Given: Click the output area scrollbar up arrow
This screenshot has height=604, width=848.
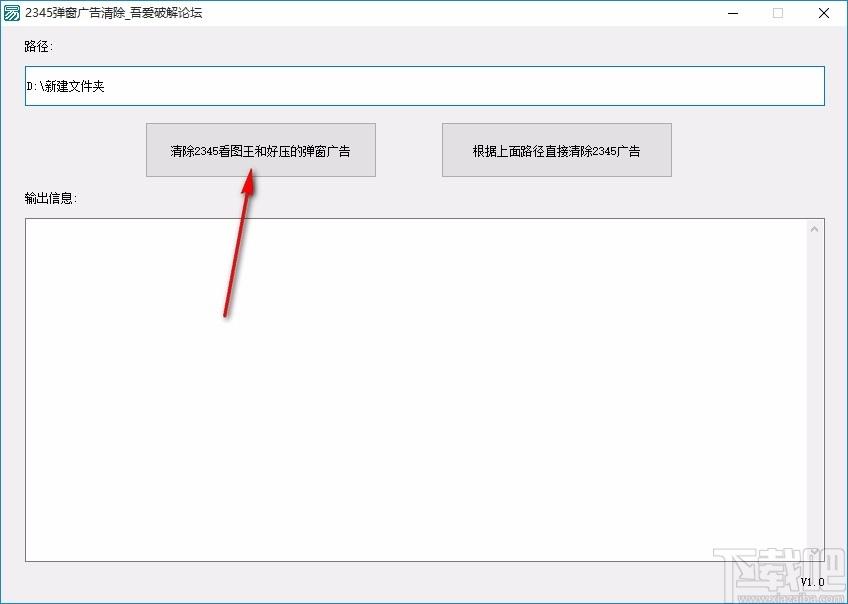Looking at the screenshot, I should (814, 229).
